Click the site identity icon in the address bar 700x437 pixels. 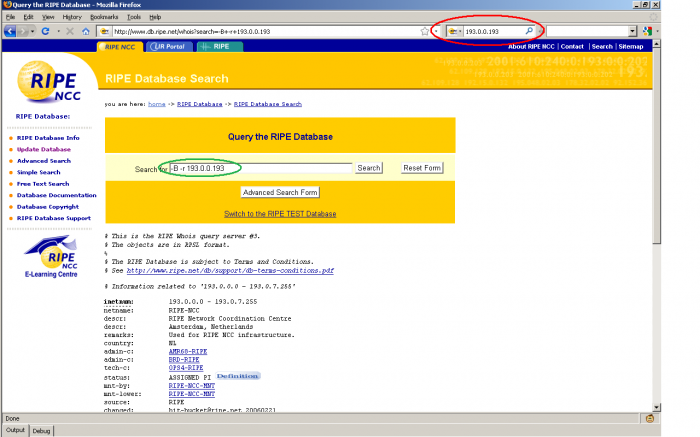click(104, 31)
